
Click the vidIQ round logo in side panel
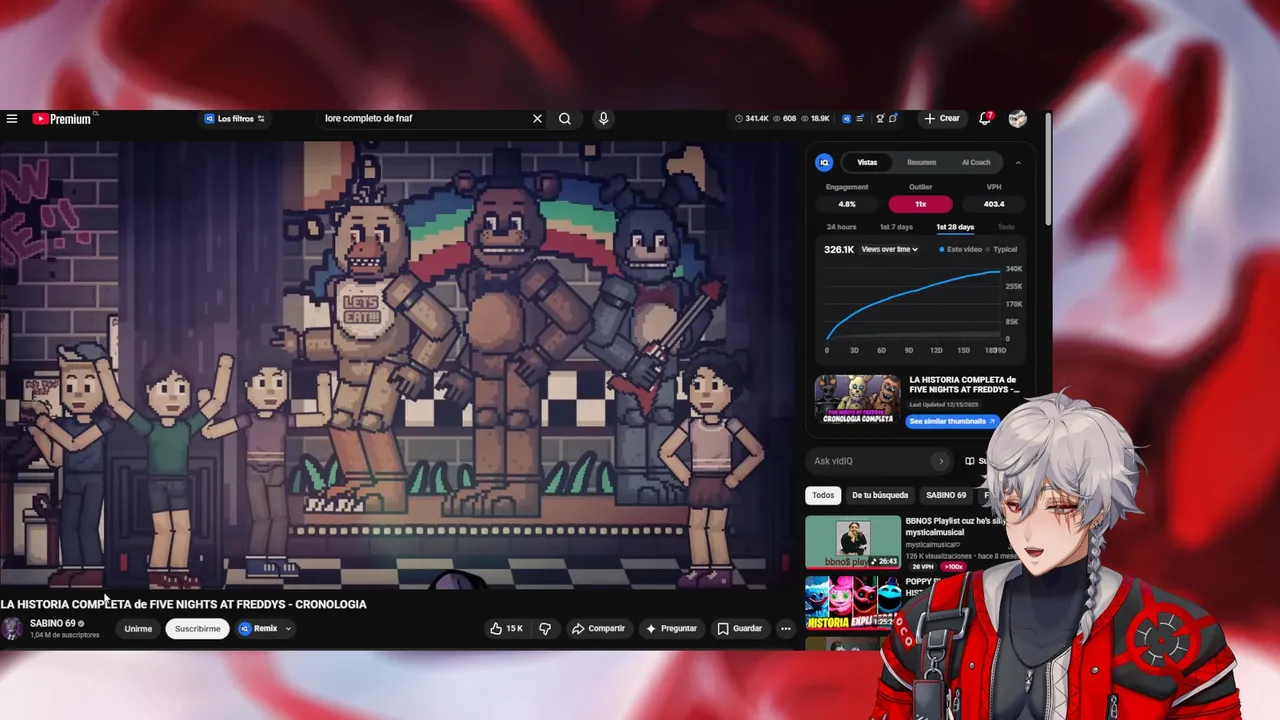pos(824,162)
